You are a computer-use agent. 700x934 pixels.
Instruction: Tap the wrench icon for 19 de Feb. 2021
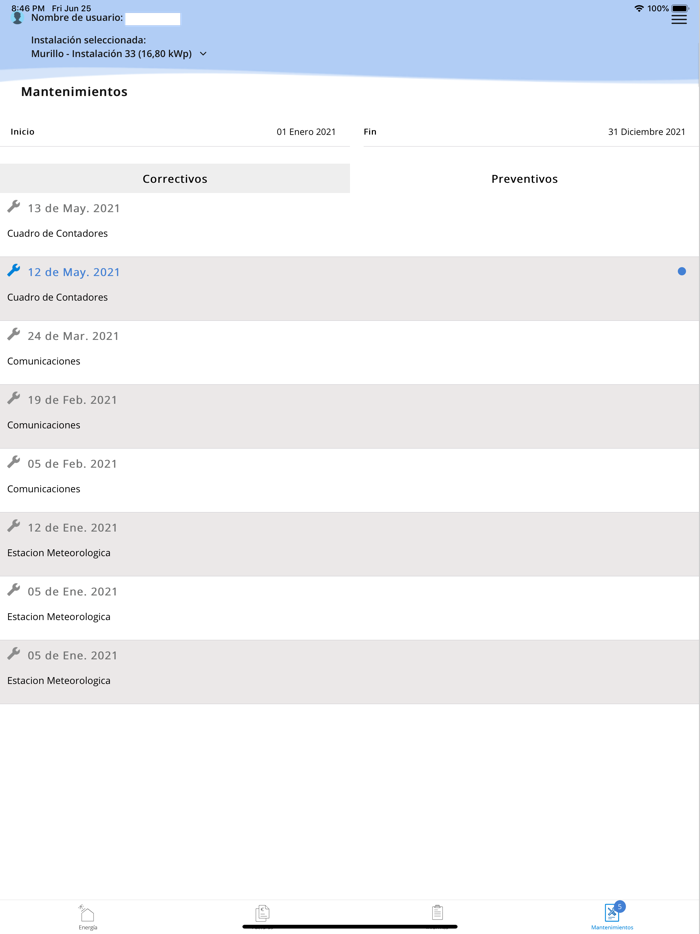[14, 398]
